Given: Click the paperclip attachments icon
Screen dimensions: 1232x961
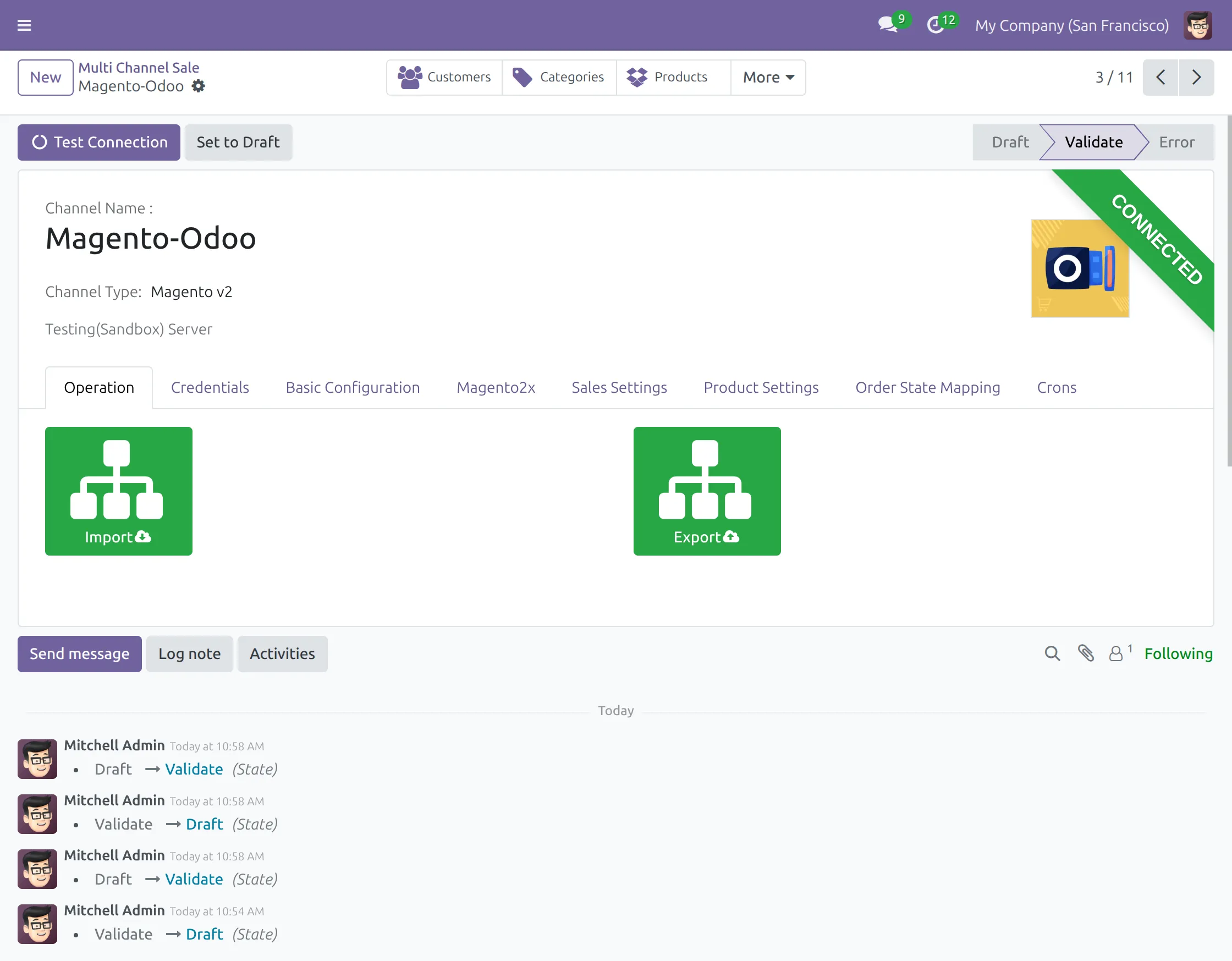Looking at the screenshot, I should pyautogui.click(x=1085, y=654).
